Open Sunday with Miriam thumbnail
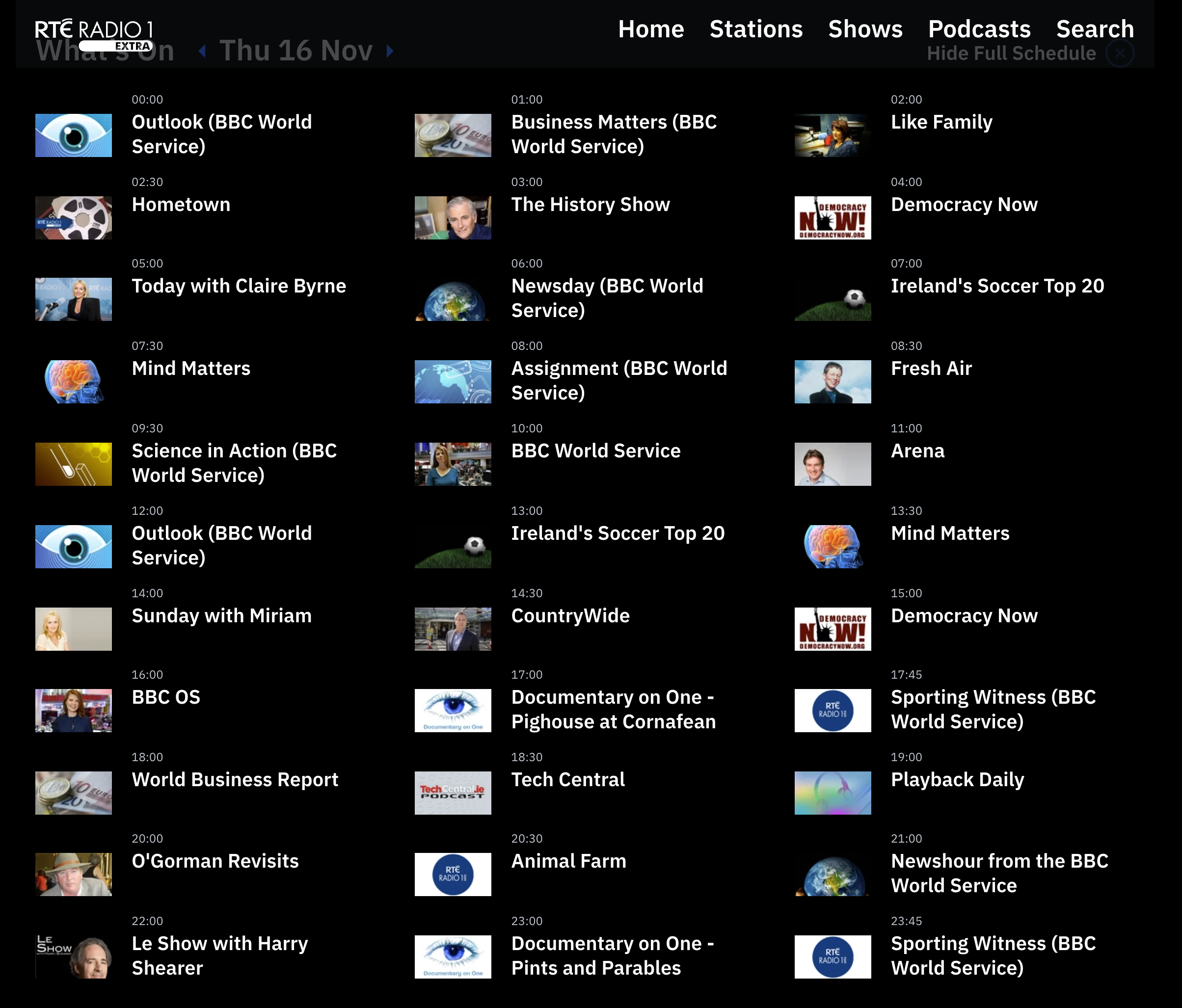This screenshot has width=1182, height=1008. click(x=74, y=629)
